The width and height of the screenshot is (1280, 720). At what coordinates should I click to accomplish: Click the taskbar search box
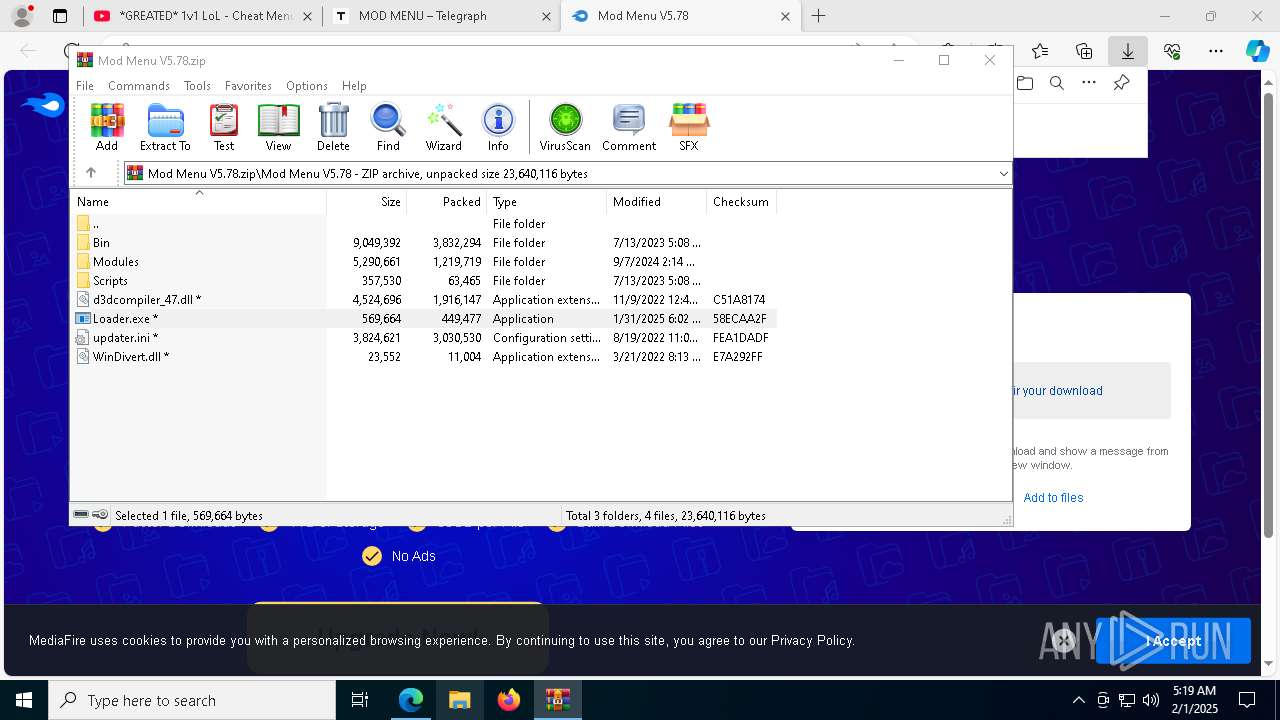[x=192, y=700]
